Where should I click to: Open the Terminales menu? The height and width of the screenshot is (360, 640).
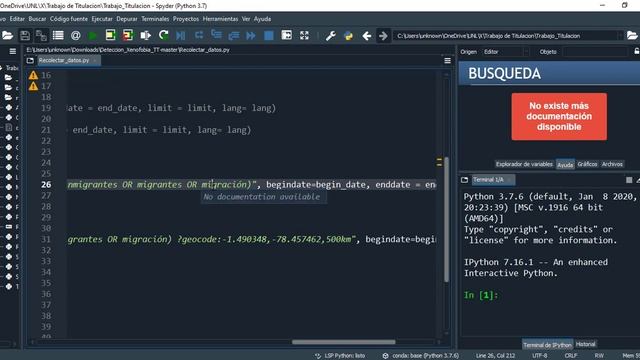pyautogui.click(x=155, y=19)
